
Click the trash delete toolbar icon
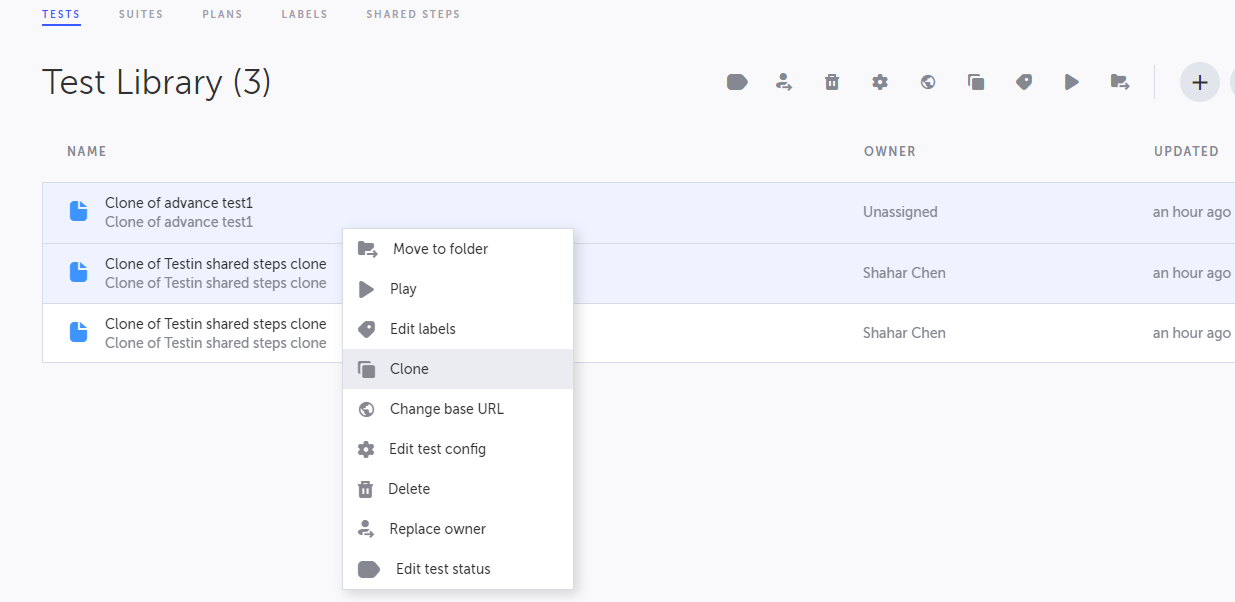point(832,82)
